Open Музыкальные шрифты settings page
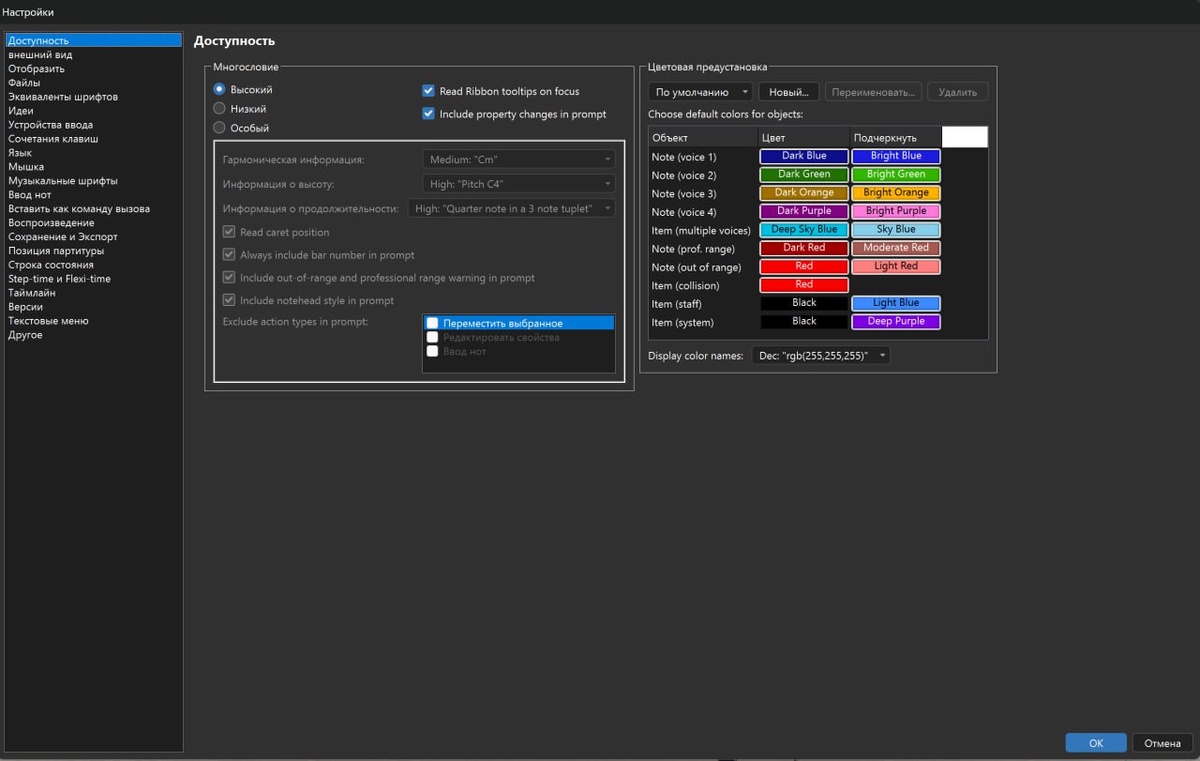 coord(94,180)
